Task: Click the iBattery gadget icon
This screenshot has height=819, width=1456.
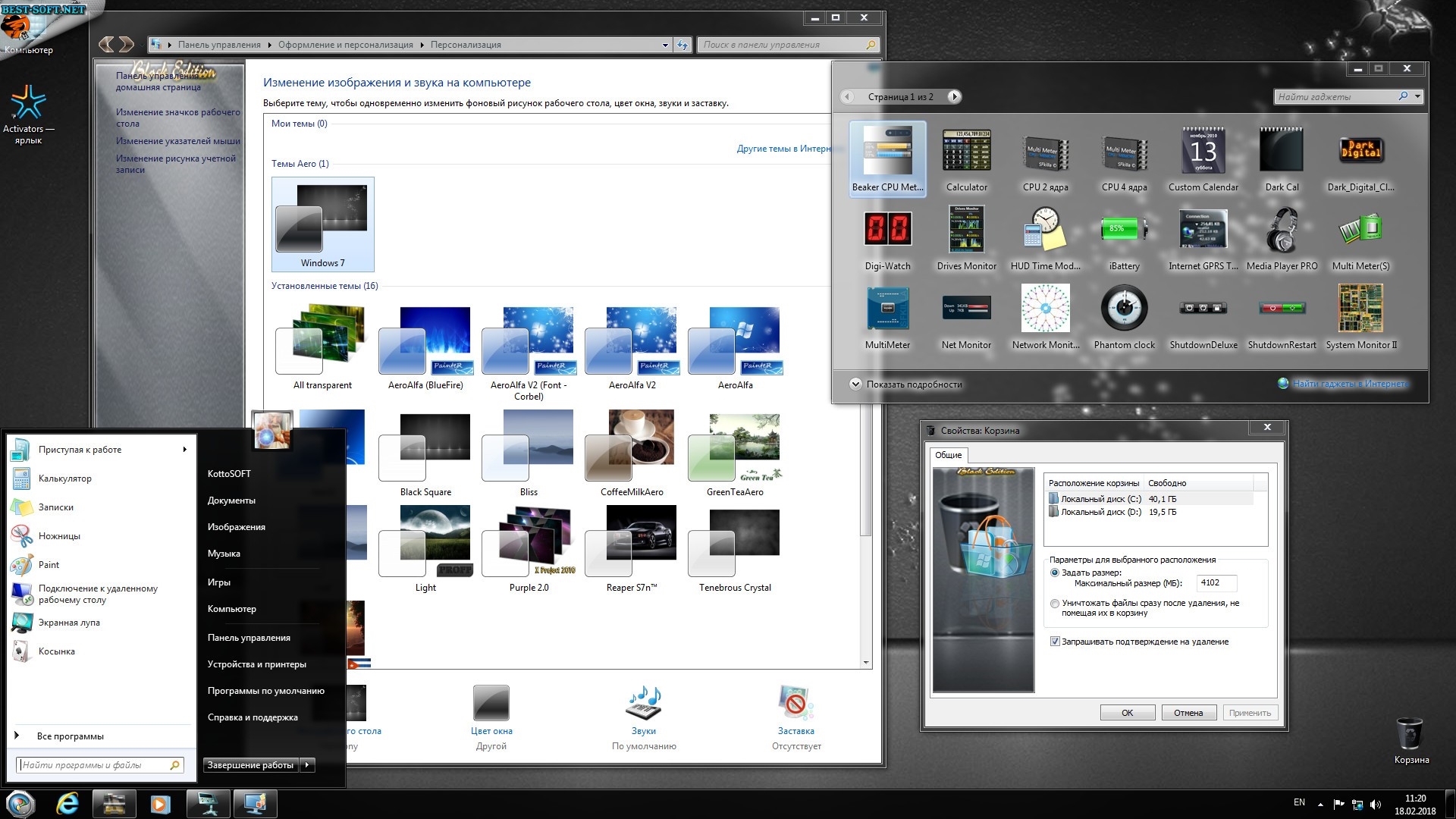Action: 1124,229
